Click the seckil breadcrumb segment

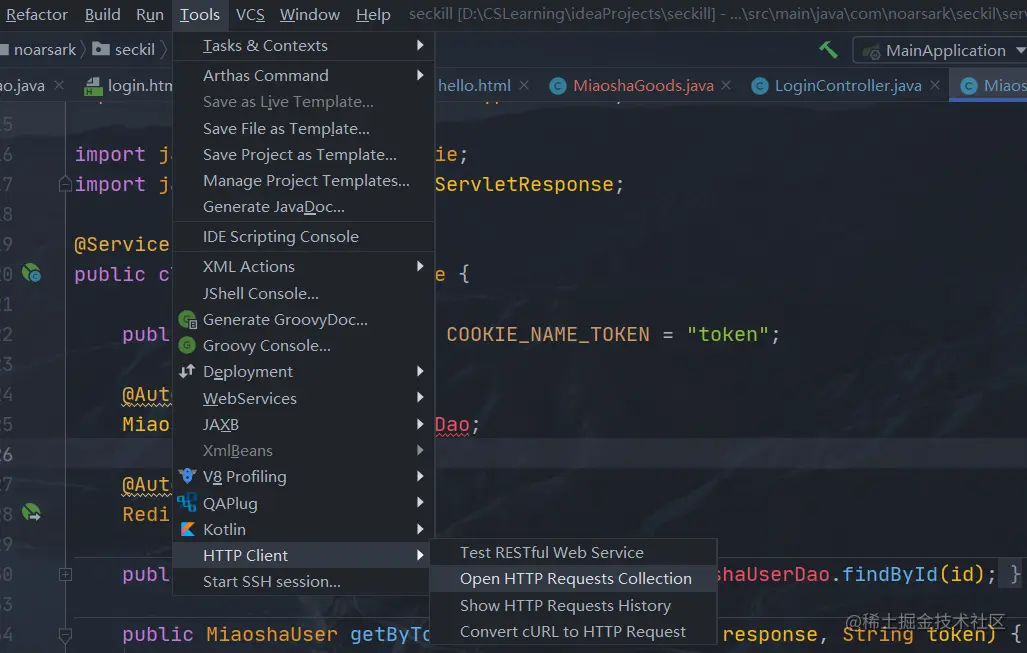coord(135,50)
